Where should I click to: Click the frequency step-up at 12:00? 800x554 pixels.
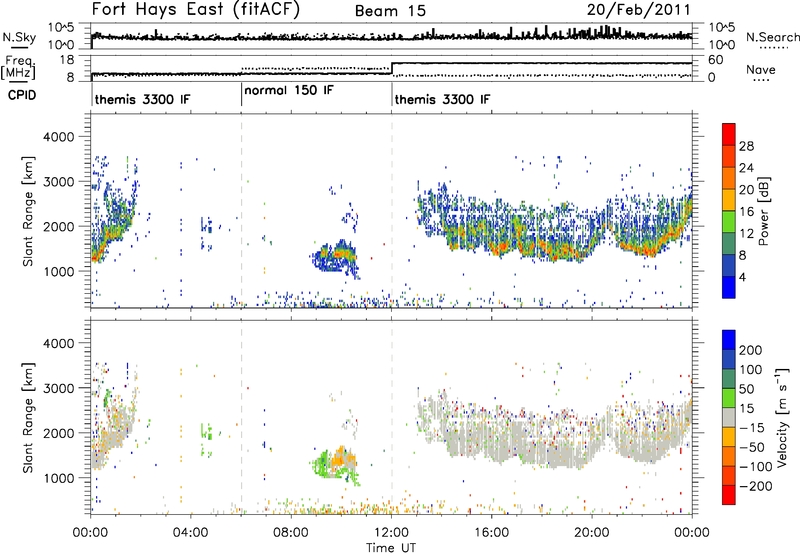click(391, 68)
